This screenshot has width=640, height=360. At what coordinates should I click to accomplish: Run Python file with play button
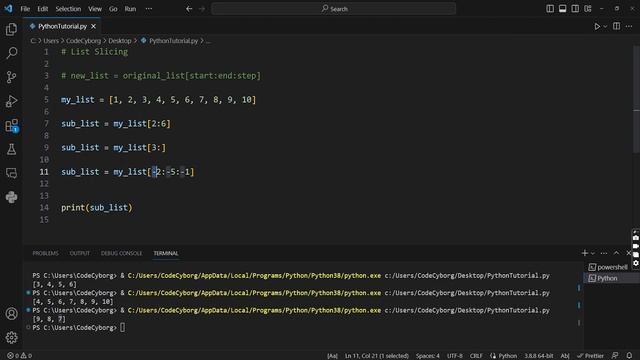597,26
